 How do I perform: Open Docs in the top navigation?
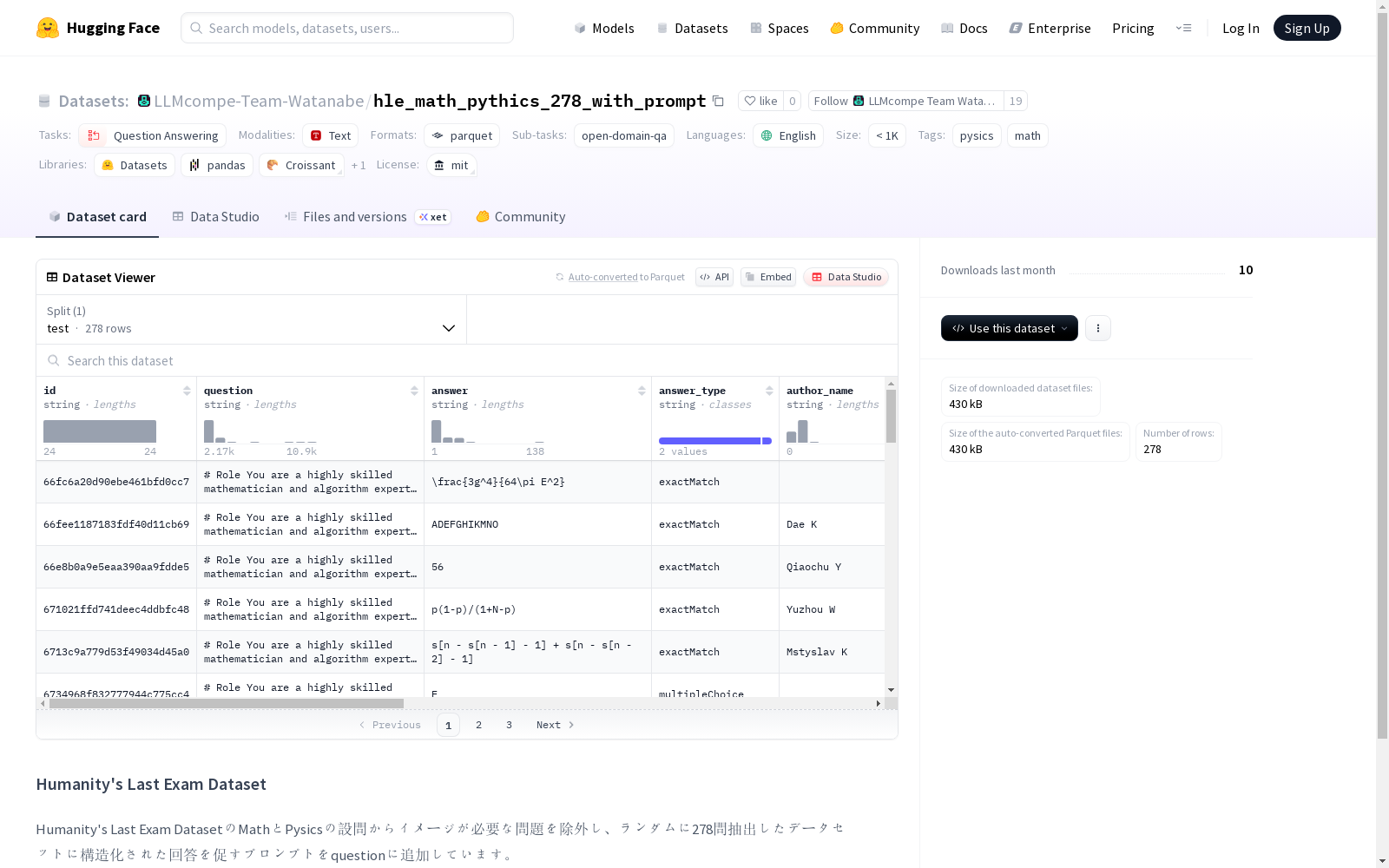pos(964,28)
